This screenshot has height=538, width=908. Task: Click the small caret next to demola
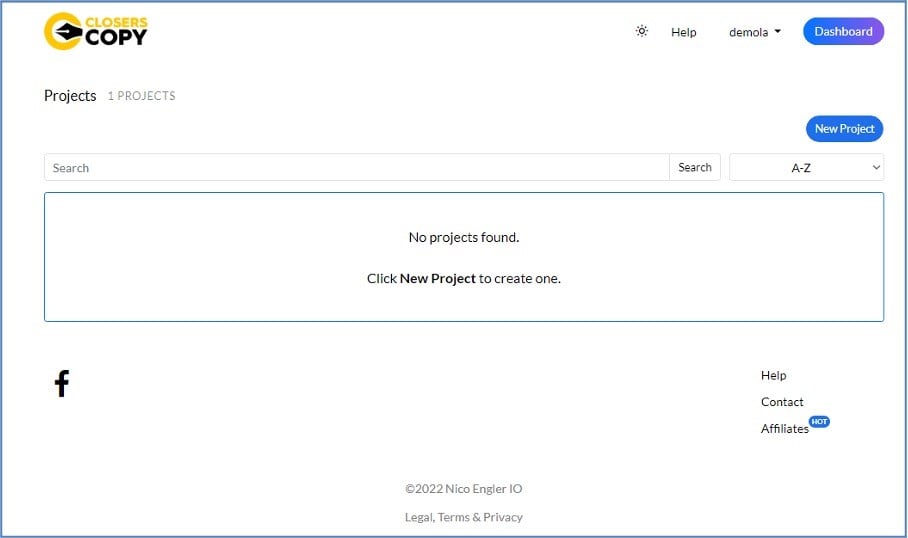coord(778,31)
